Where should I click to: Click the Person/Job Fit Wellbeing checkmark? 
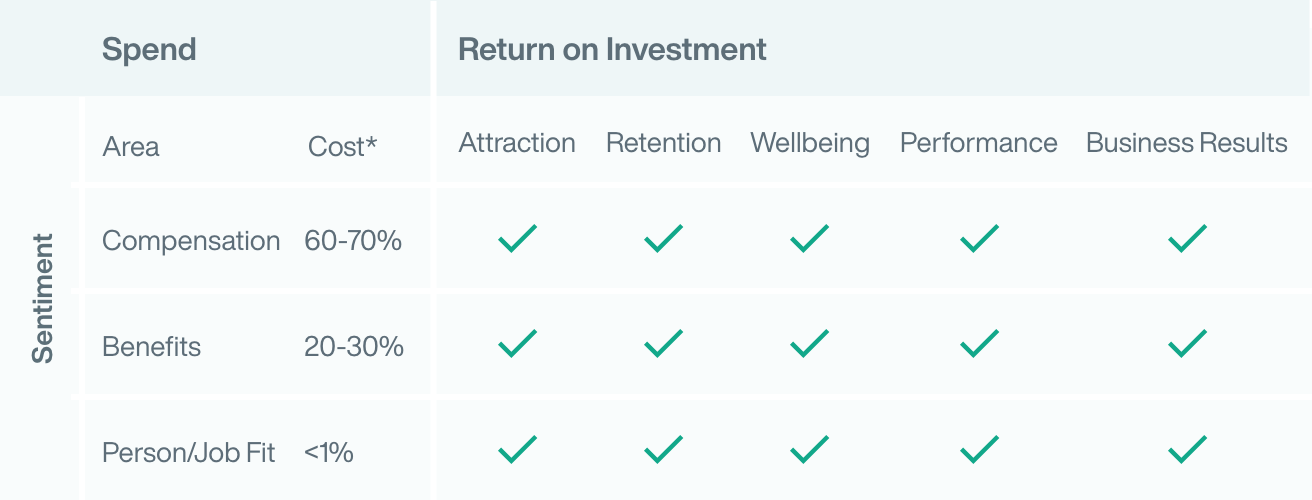pyautogui.click(x=809, y=450)
